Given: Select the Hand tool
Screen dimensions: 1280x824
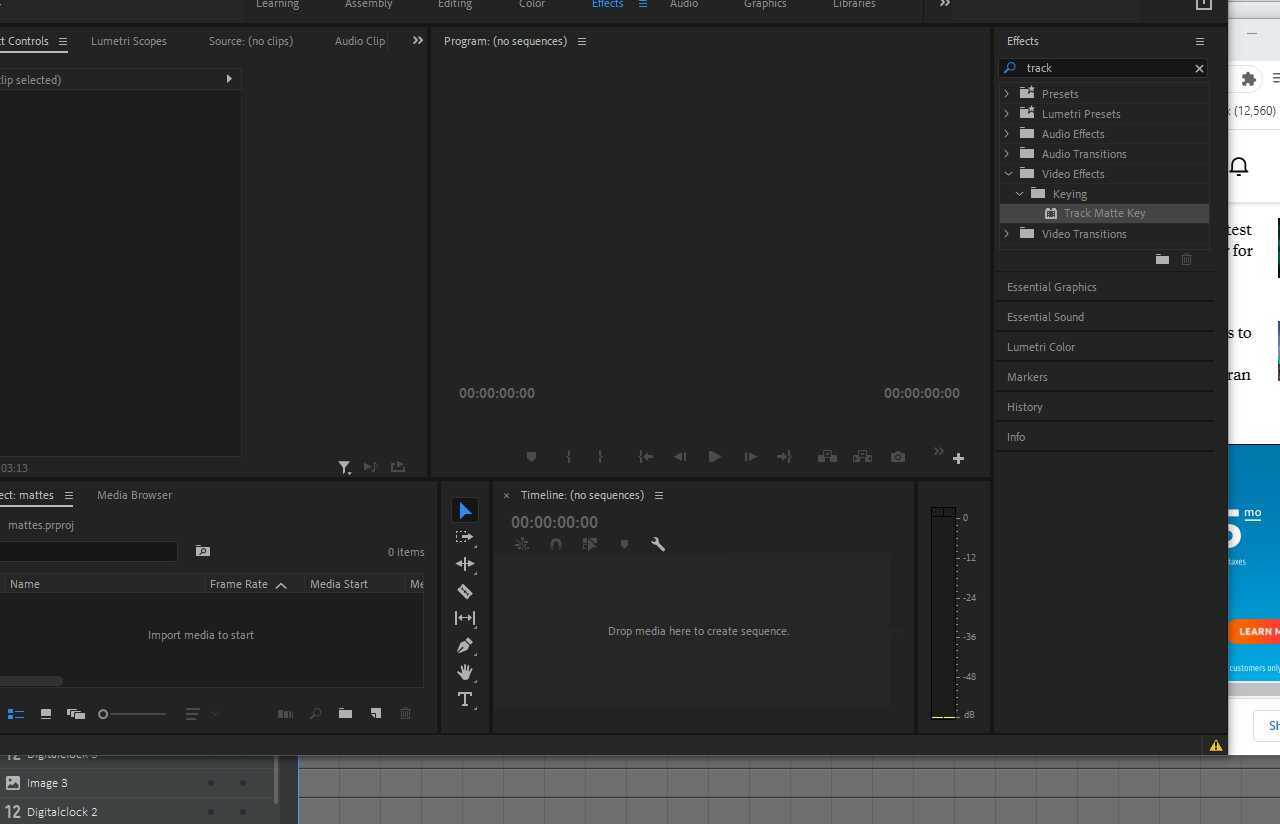Looking at the screenshot, I should tap(465, 672).
